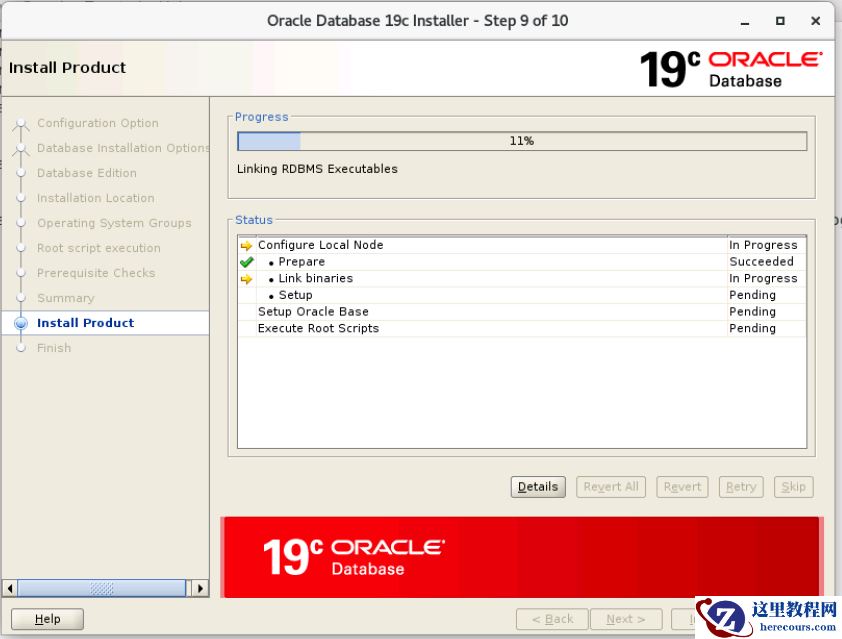The width and height of the screenshot is (842, 639).
Task: Click the Revert All button
Action: coord(611,487)
